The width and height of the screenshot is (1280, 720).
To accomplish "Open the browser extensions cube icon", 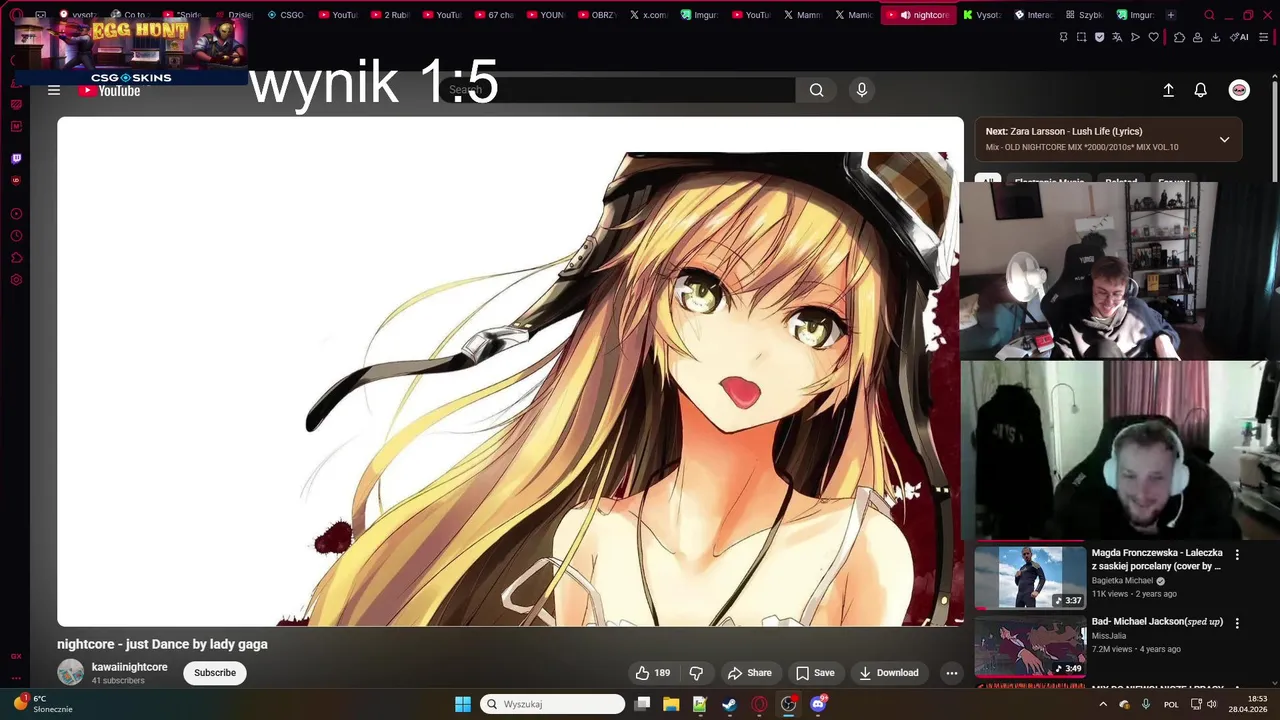I will coord(1179,37).
